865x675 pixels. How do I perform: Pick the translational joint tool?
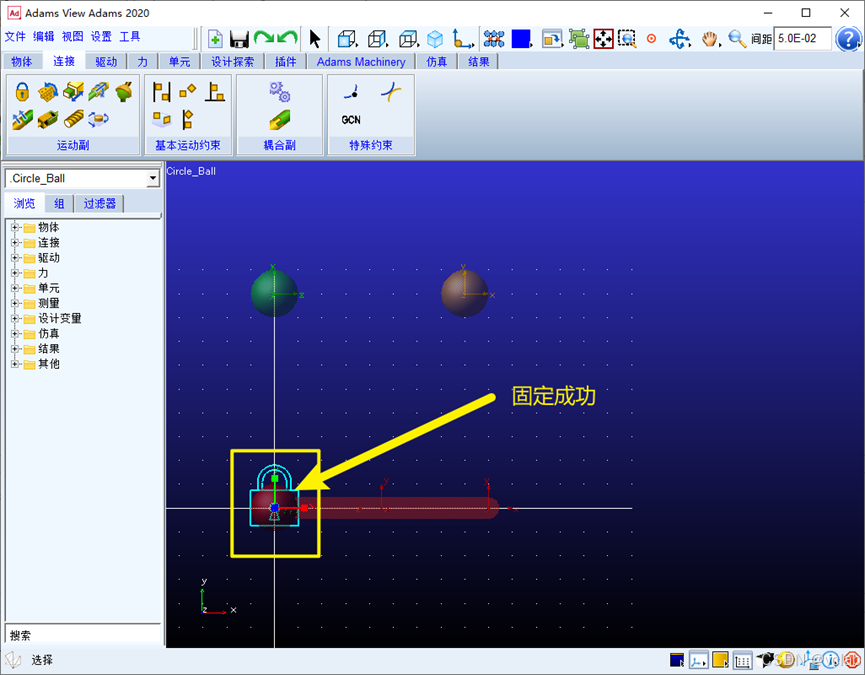(73, 92)
